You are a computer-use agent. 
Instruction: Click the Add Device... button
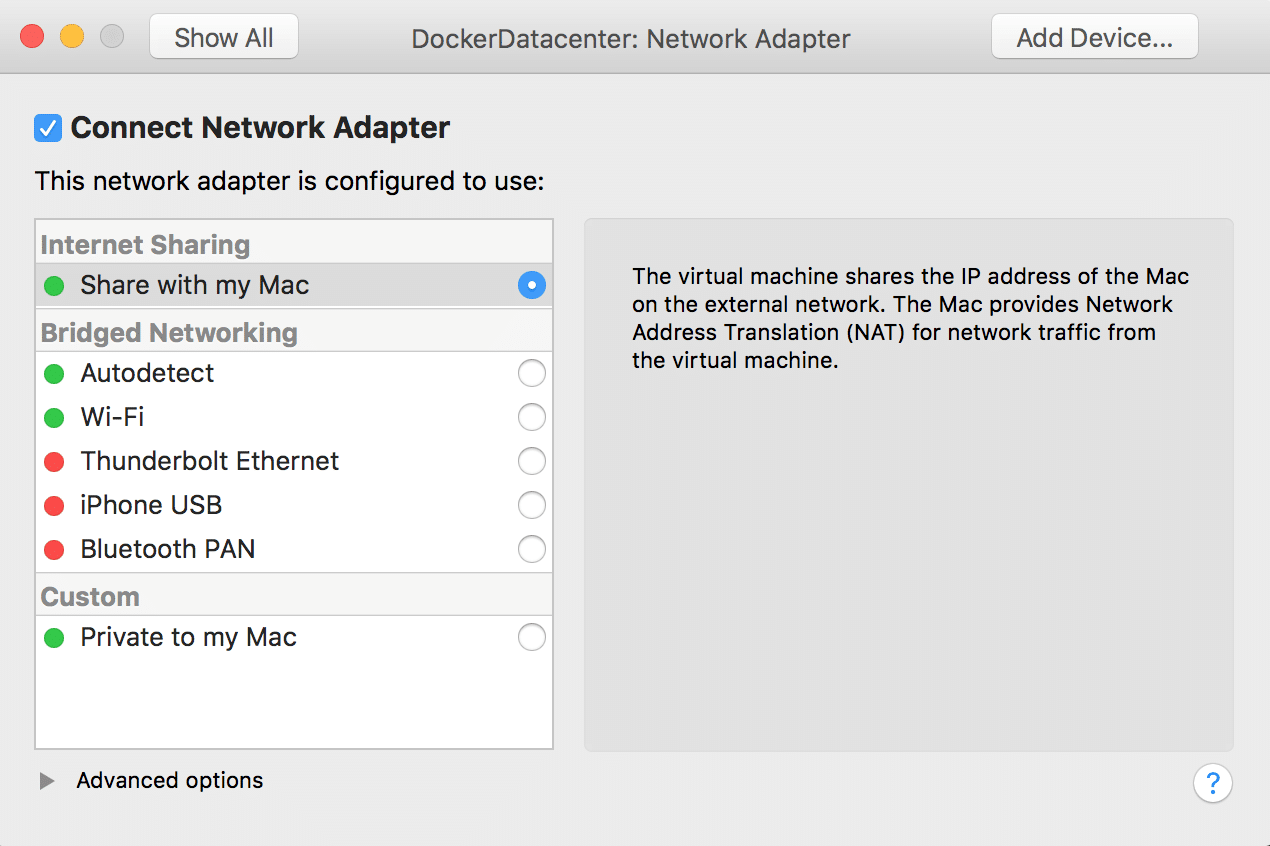coord(1094,38)
